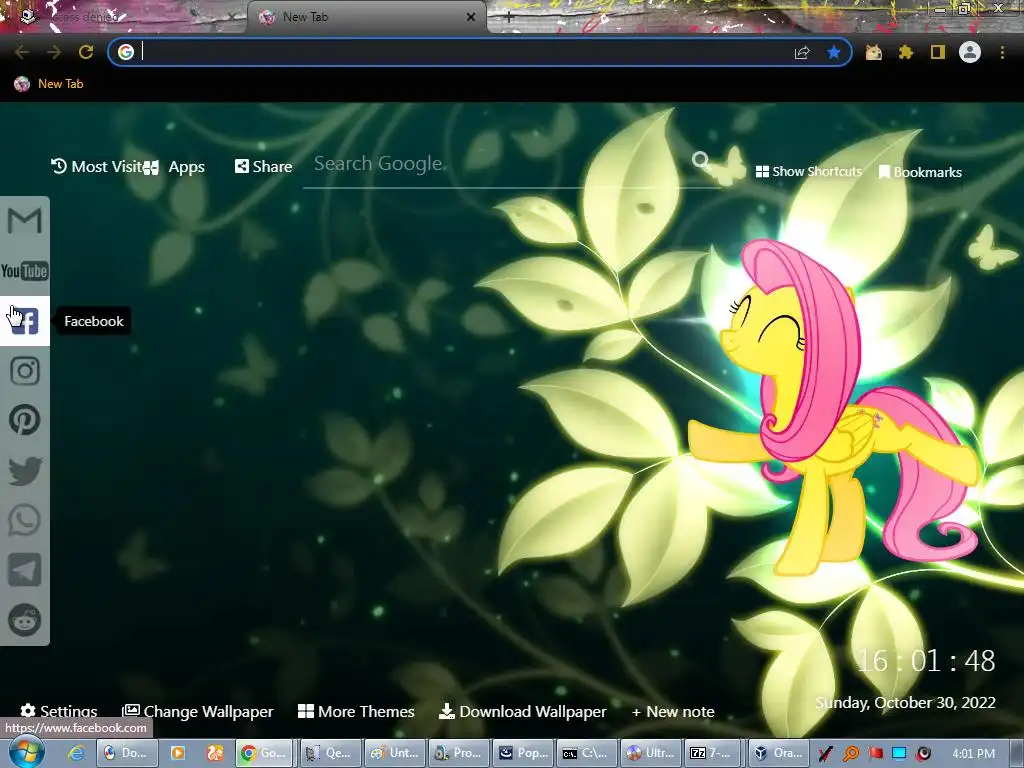Open Gmail from the sidebar
The width and height of the screenshot is (1024, 768).
[25, 221]
